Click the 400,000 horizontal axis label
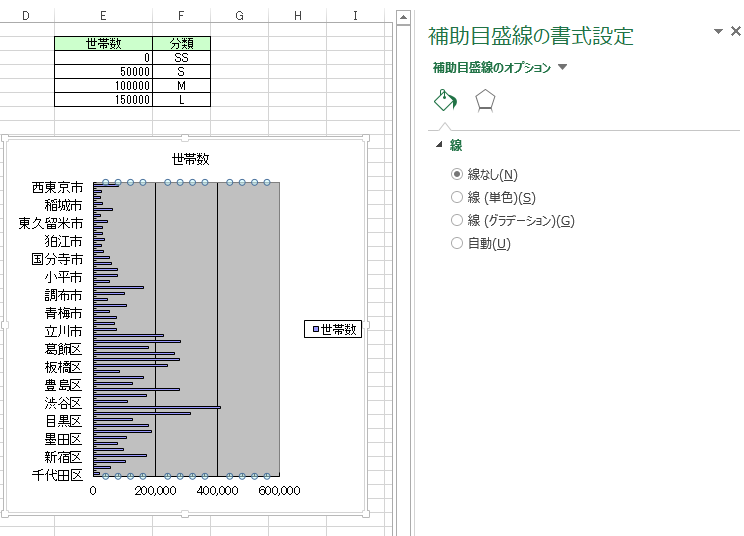Image resolution: width=744 pixels, height=536 pixels. tap(217, 491)
